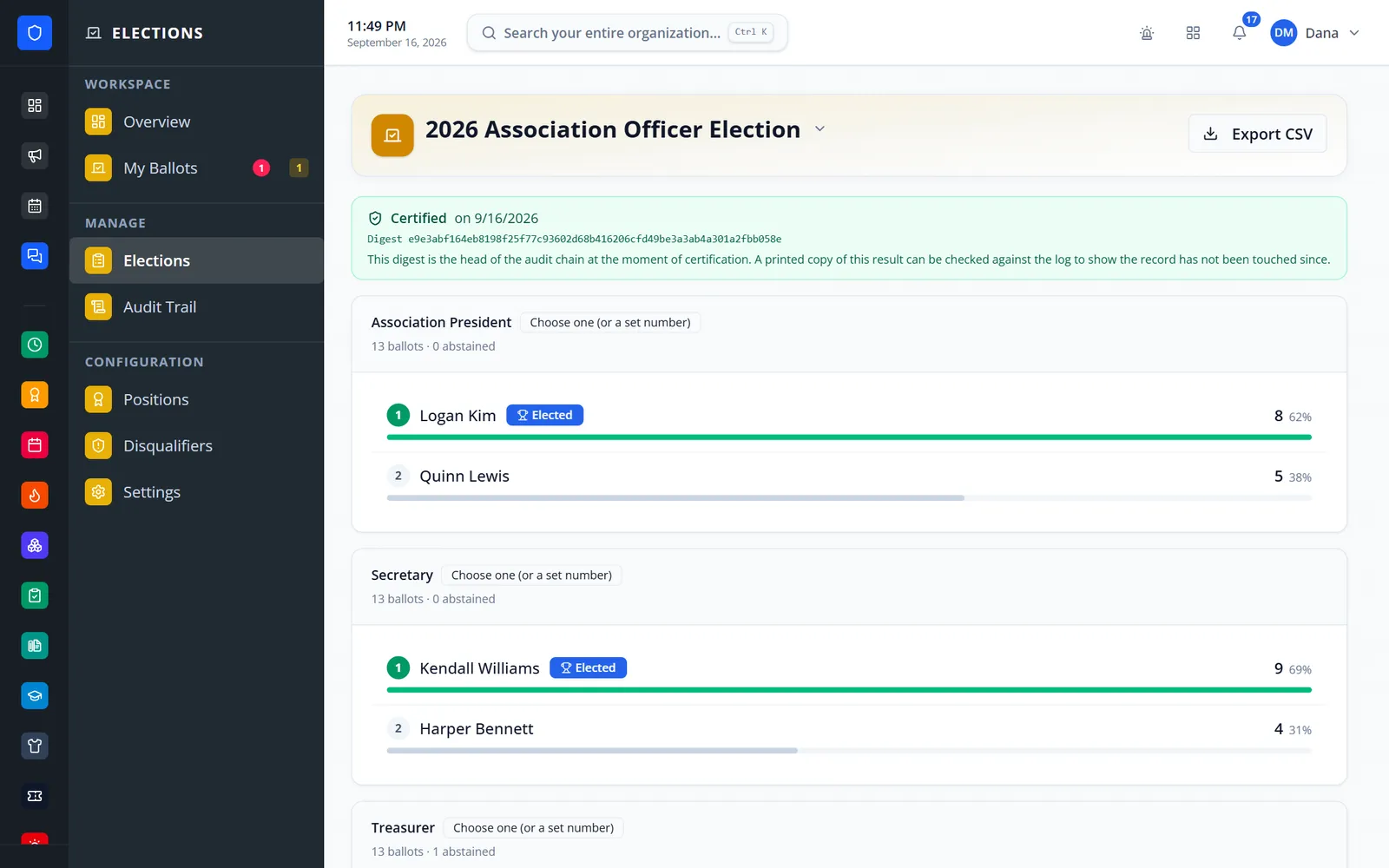The height and width of the screenshot is (868, 1389).
Task: Go to Overview in the sidebar
Action: click(x=196, y=122)
